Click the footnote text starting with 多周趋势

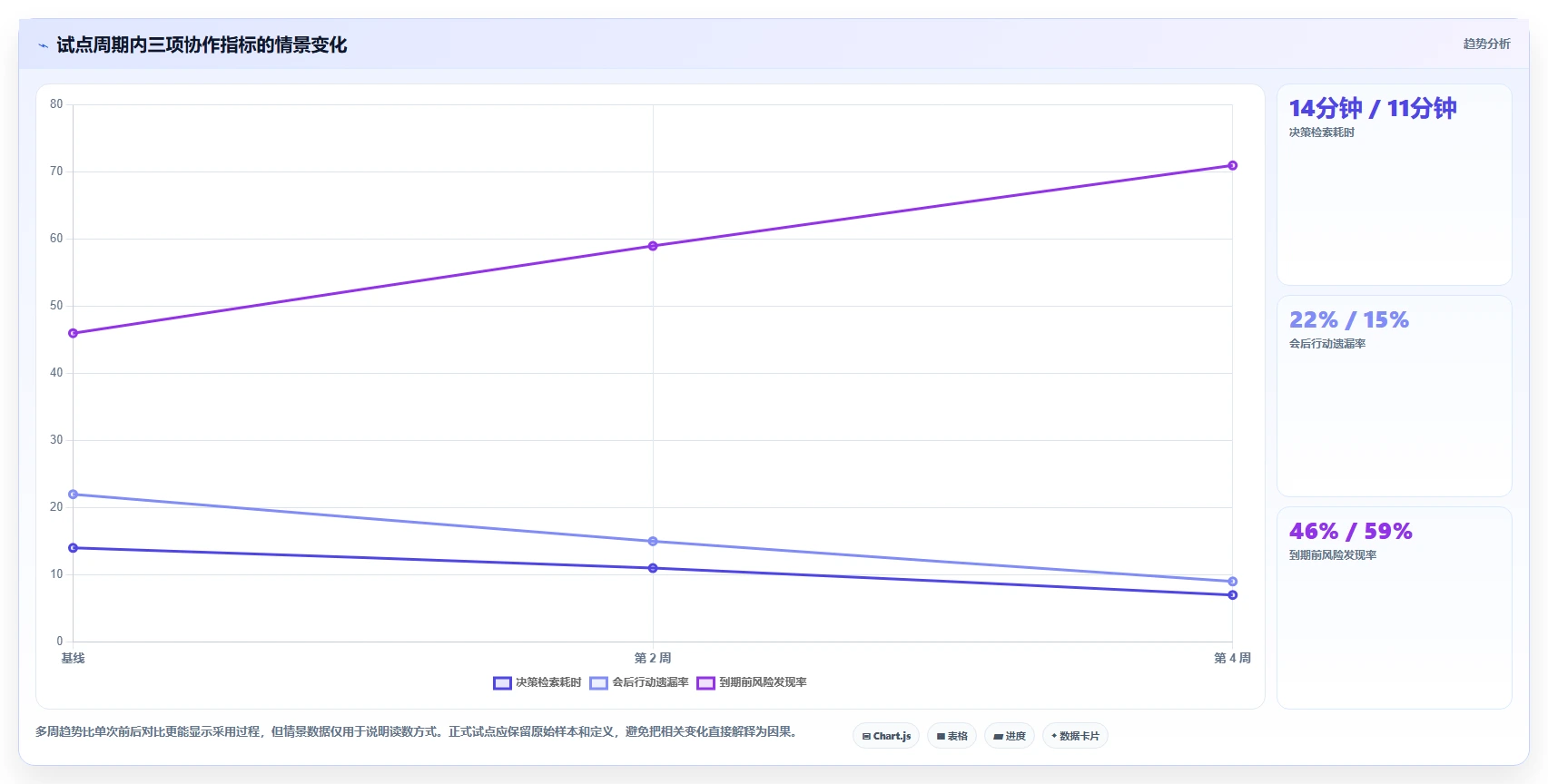click(418, 731)
